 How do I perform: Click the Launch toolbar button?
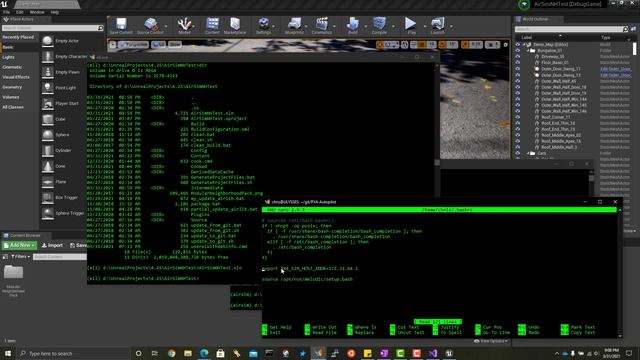click(x=438, y=26)
